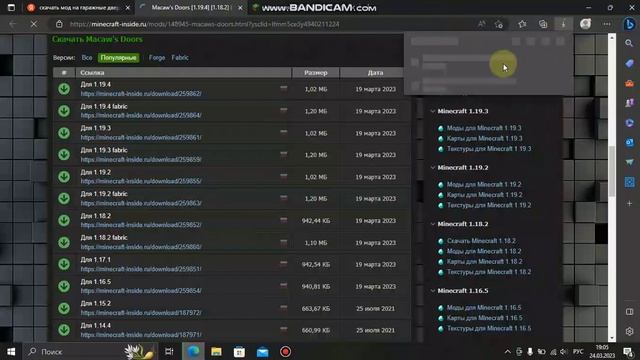Click the green download icon for 1.18.2 fabric
Screen dimensions: 640x360
tap(64, 242)
